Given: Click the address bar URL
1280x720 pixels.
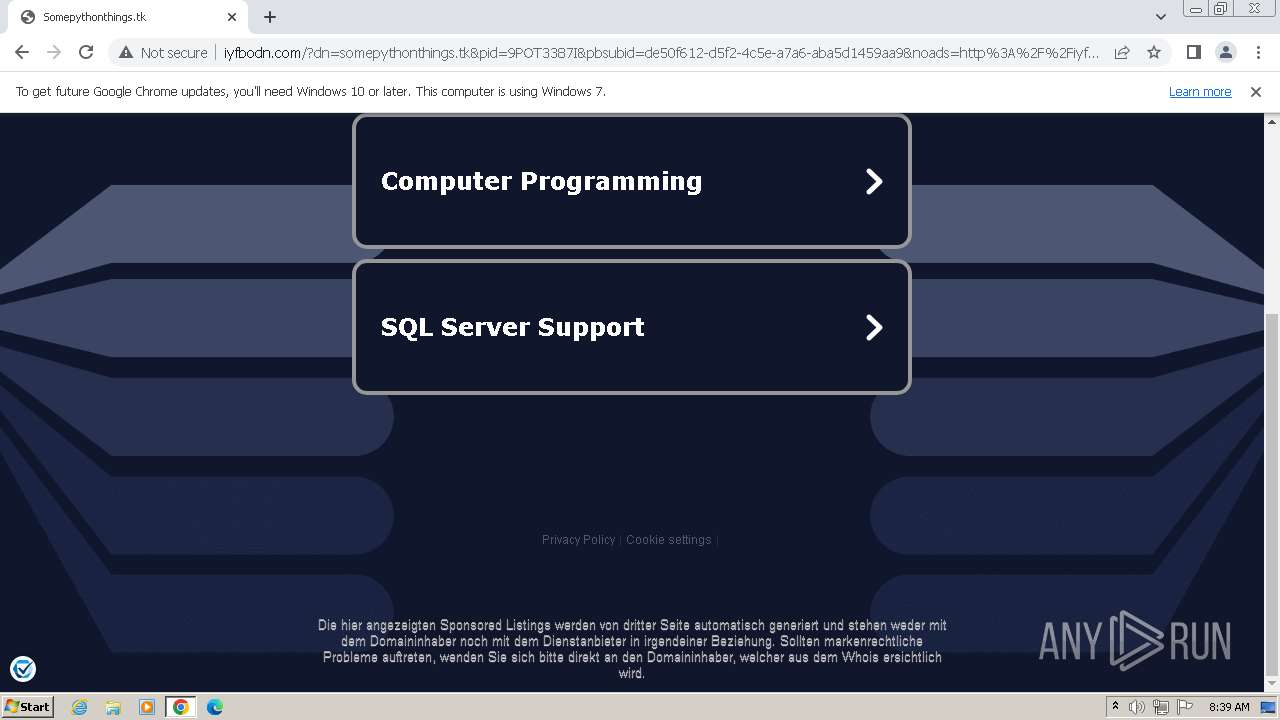Looking at the screenshot, I should click(x=661, y=52).
